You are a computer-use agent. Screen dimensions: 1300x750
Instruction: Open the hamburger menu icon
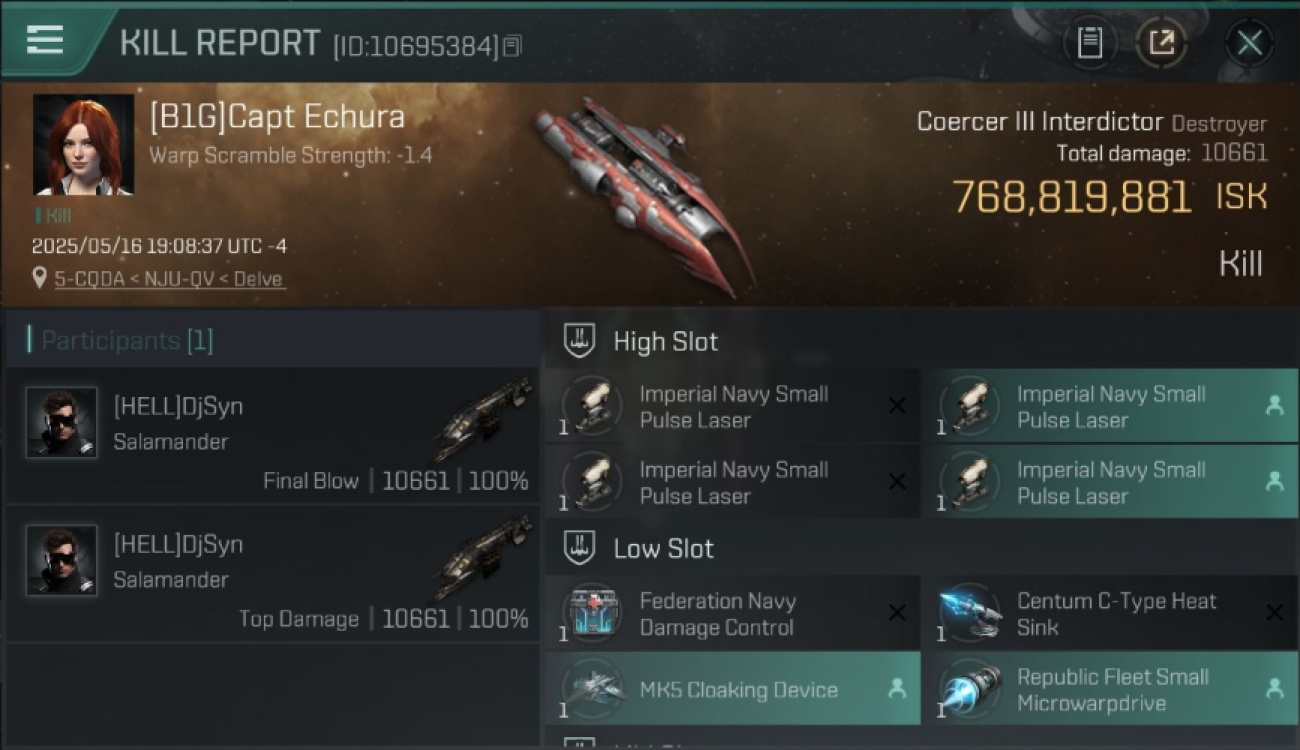[x=45, y=40]
